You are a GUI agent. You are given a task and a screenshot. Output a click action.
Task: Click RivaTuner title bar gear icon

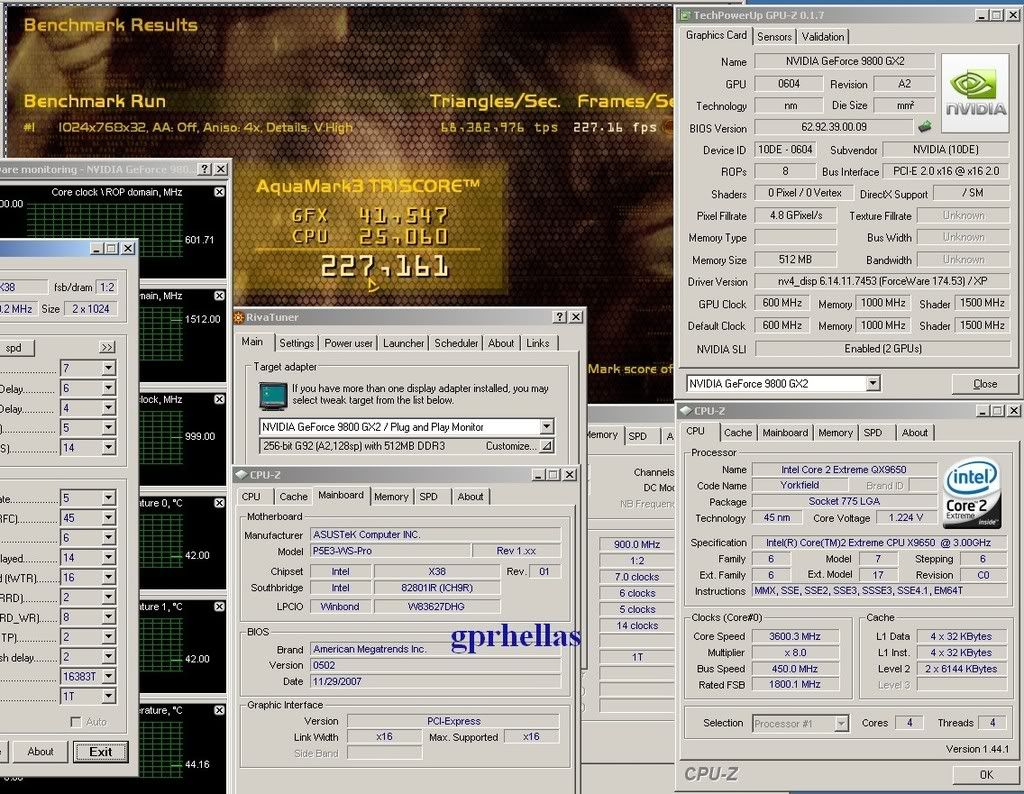239,317
